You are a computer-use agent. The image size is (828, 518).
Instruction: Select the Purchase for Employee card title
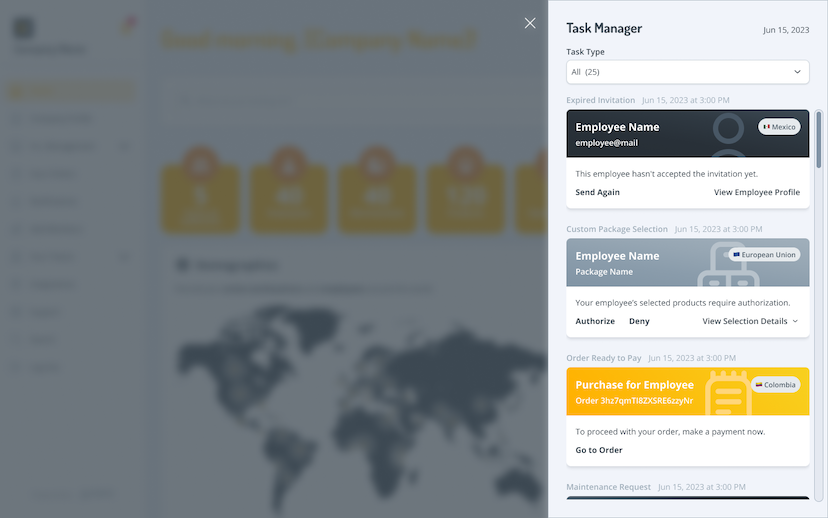634,385
